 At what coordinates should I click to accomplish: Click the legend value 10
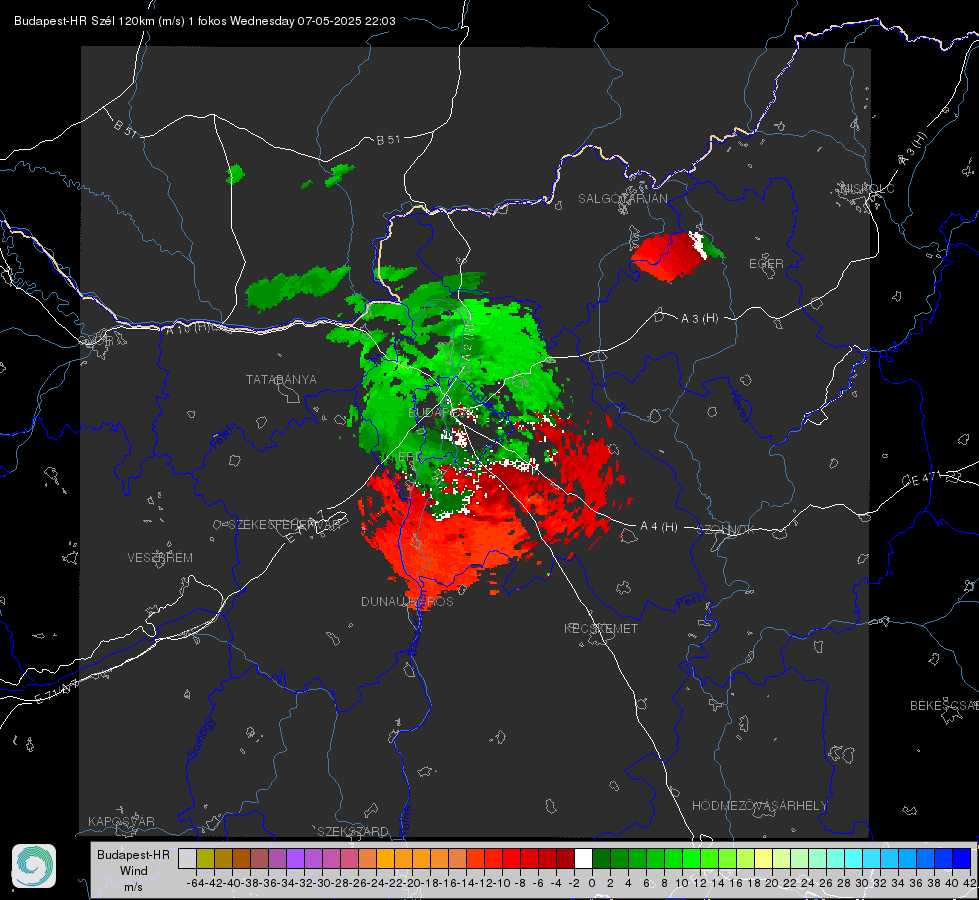681,883
